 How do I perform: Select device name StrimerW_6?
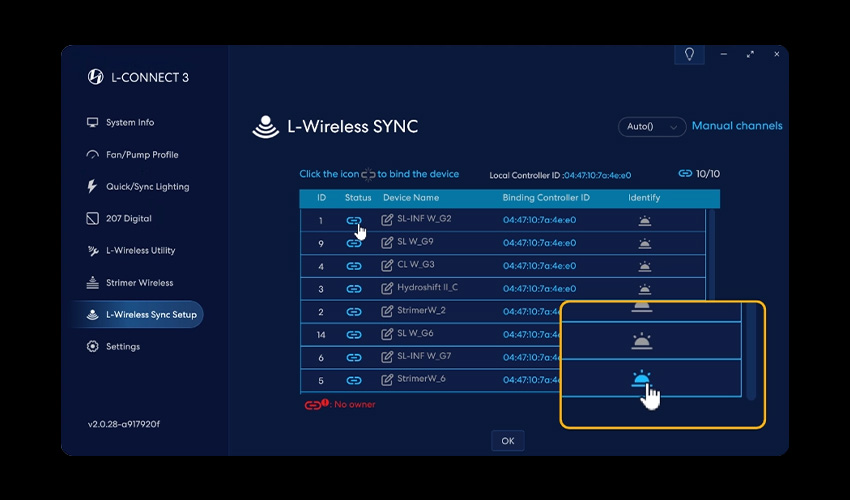point(421,379)
